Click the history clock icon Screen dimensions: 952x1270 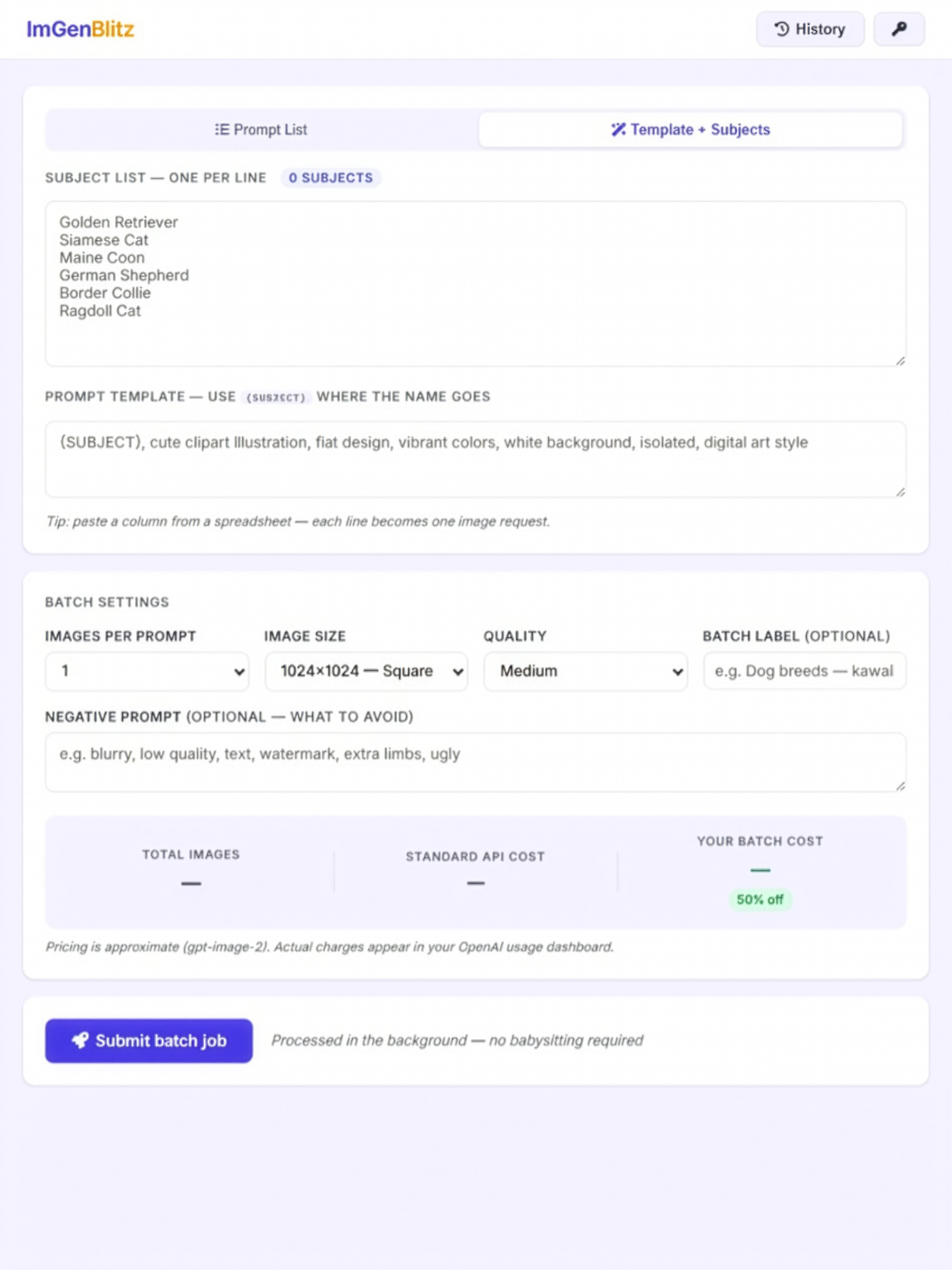[x=782, y=29]
